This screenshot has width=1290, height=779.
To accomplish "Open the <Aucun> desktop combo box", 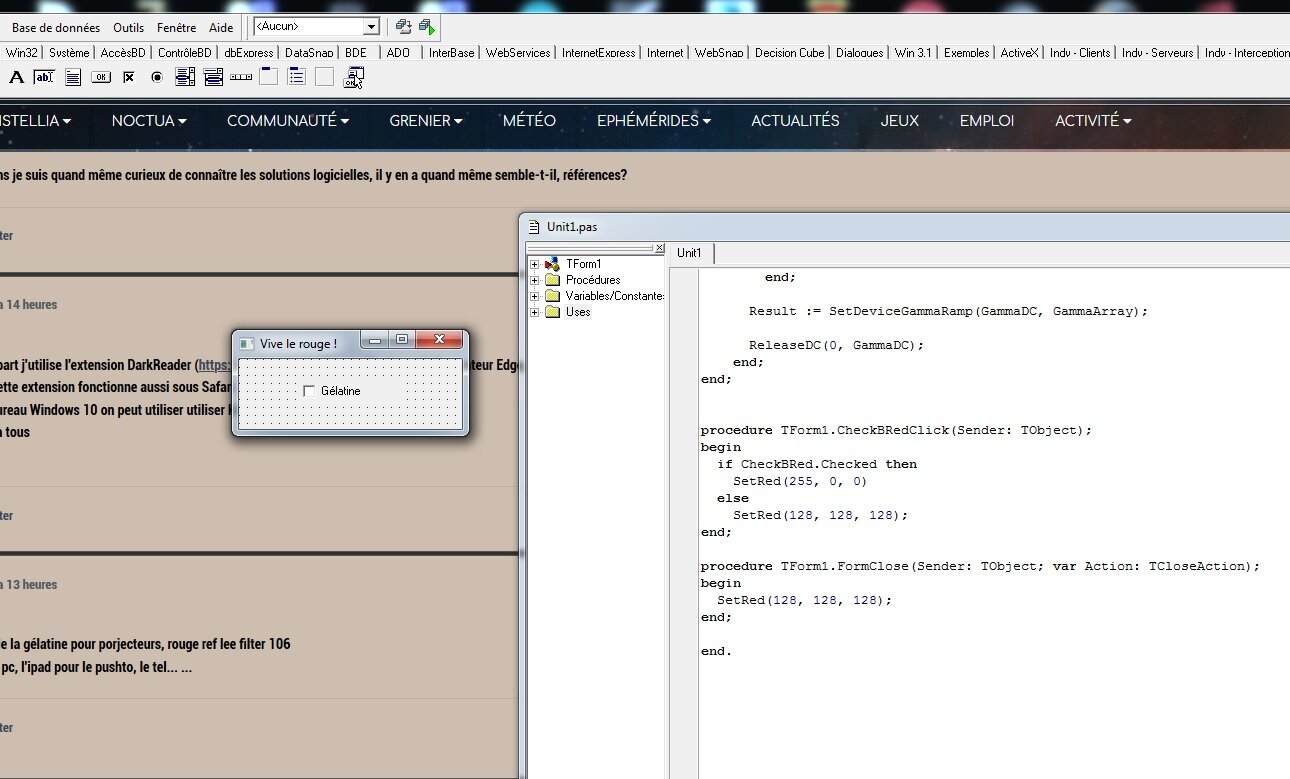I will coord(371,27).
